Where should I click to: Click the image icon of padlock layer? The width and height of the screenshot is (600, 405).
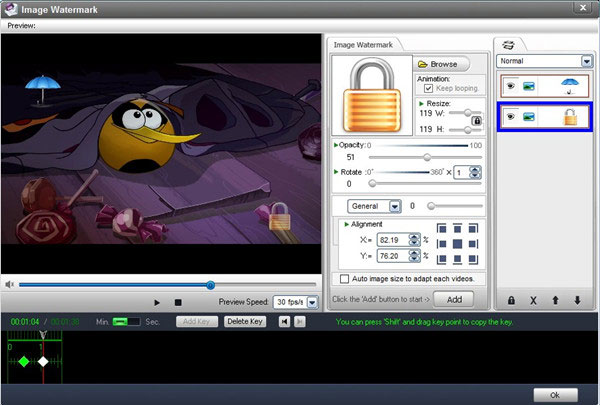(x=528, y=117)
